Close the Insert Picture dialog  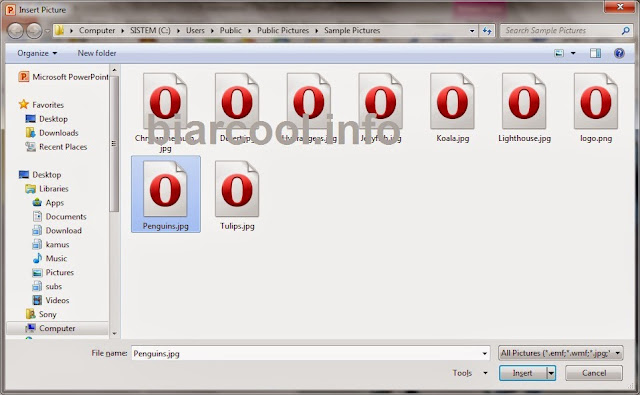[620, 7]
